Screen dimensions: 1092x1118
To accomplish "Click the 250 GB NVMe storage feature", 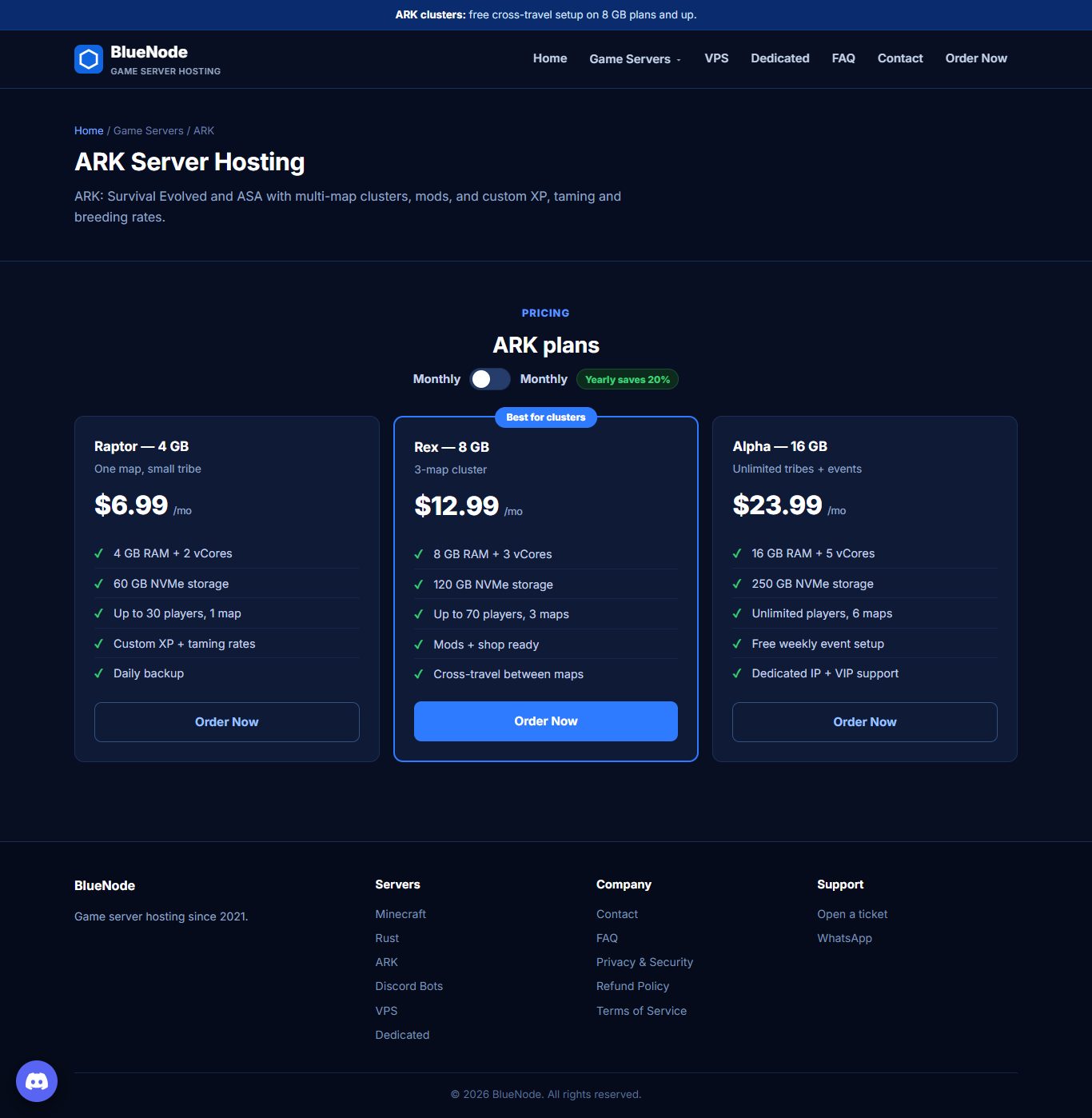I will coord(812,584).
